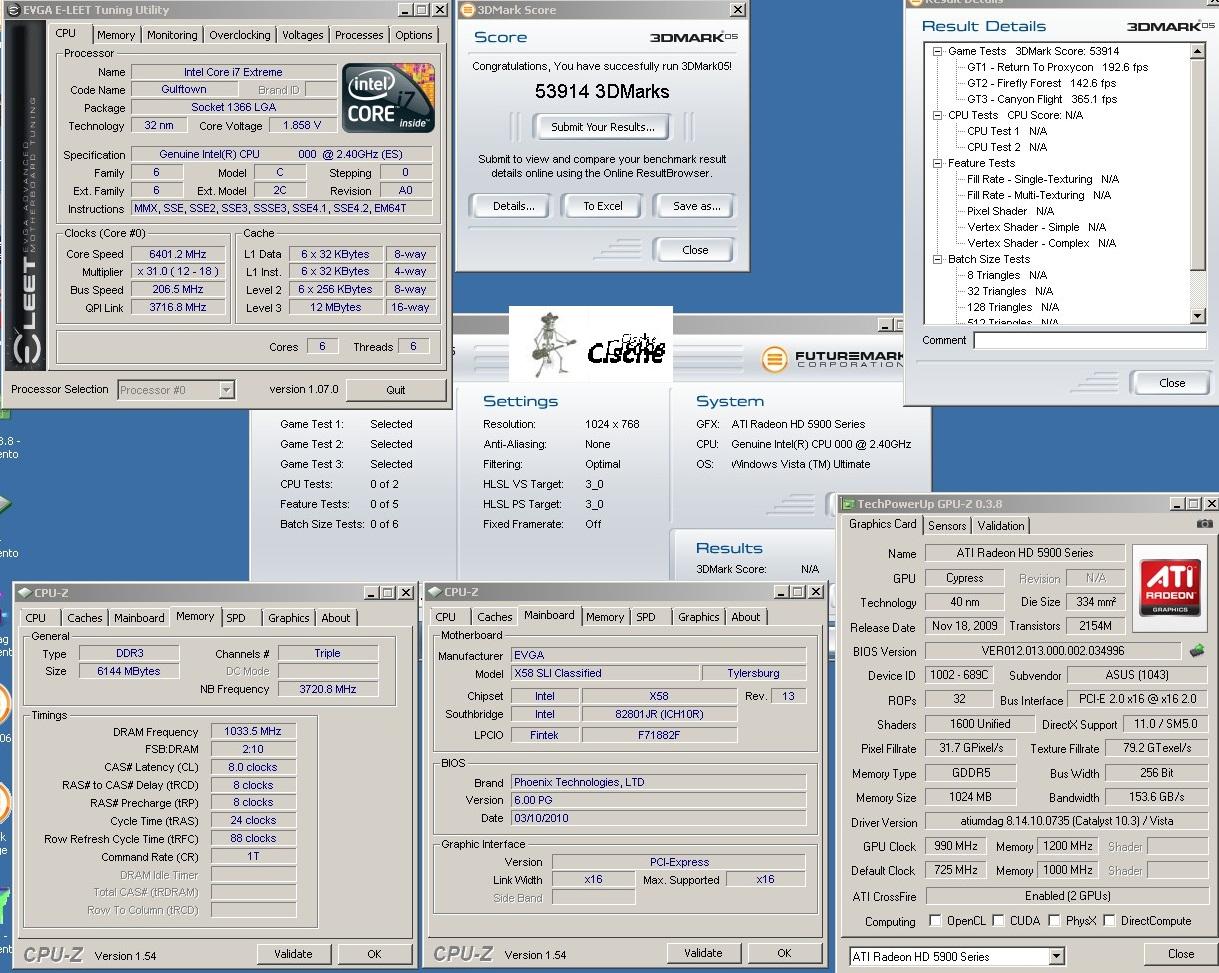Viewport: 1219px width, 973px height.
Task: Click the DRAM Frequency 1033.5 MHz value
Action: [251, 731]
